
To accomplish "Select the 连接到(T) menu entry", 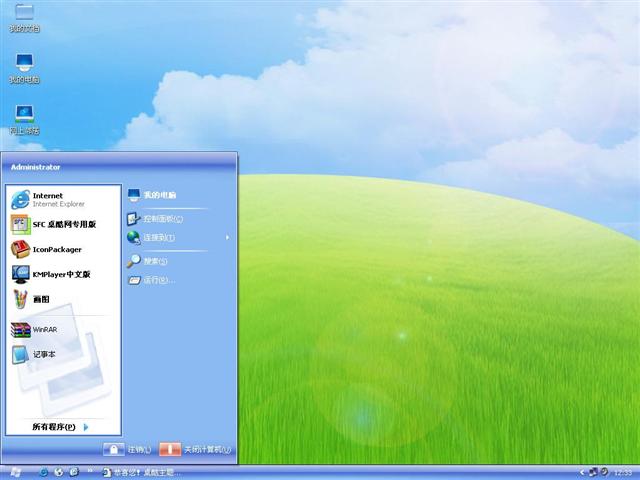I will (151, 237).
